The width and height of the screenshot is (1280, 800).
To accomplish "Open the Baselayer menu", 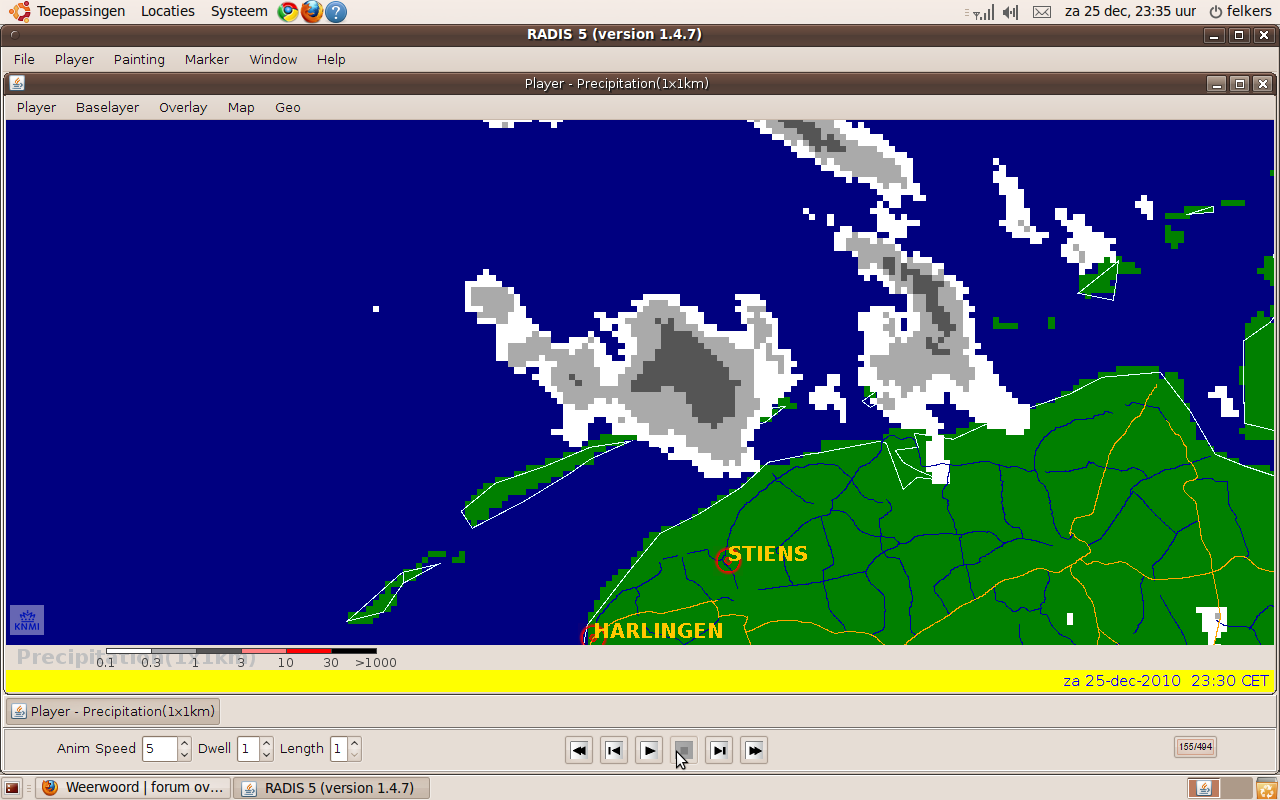I will click(107, 108).
